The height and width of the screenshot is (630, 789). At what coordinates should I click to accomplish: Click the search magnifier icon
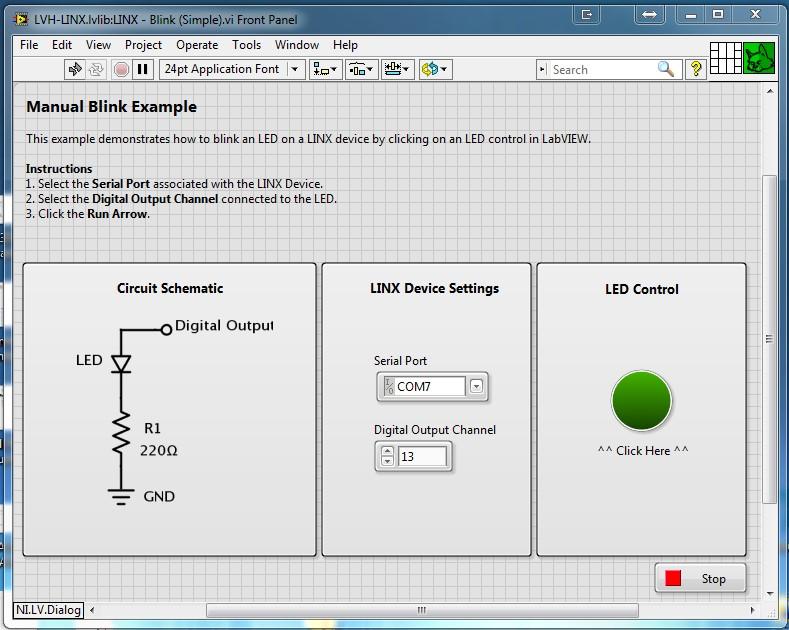[x=666, y=69]
